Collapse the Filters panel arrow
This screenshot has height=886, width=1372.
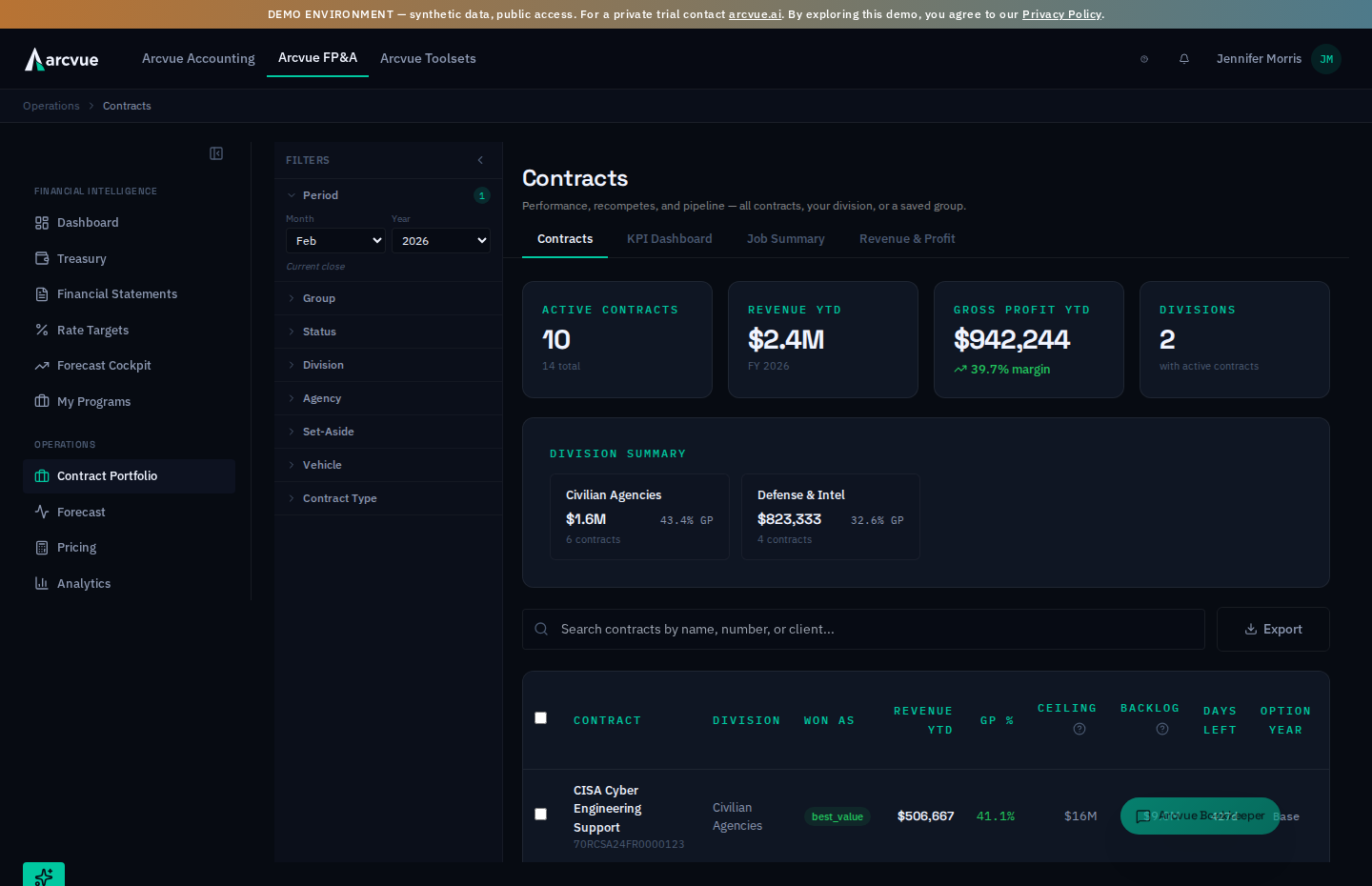480,160
